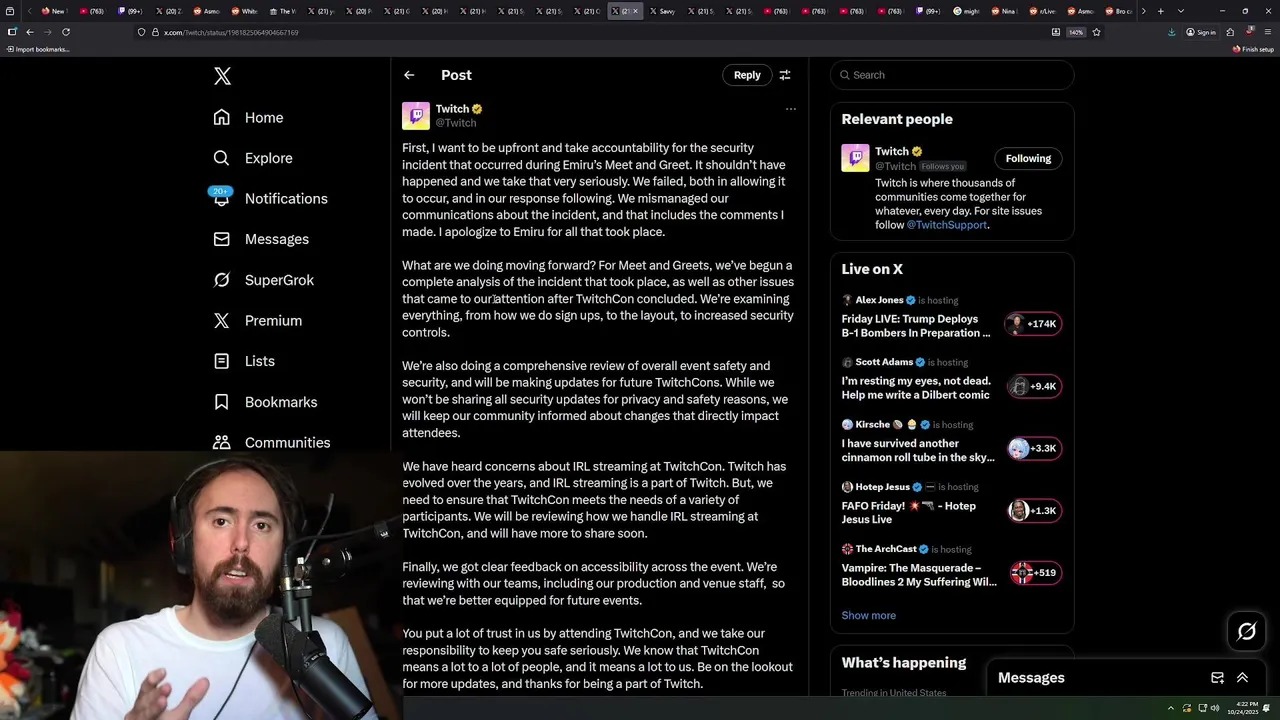Click the browser reload button

click(66, 32)
